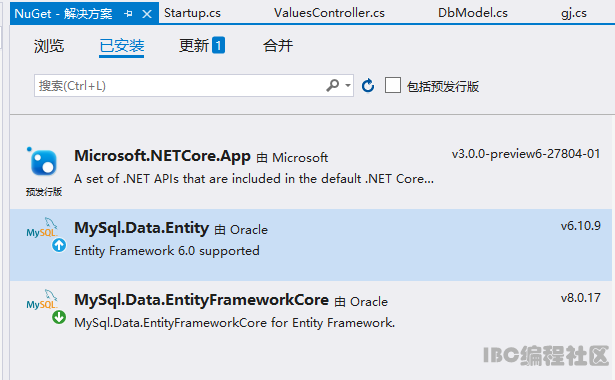
Task: Refresh the package list
Action: [368, 85]
